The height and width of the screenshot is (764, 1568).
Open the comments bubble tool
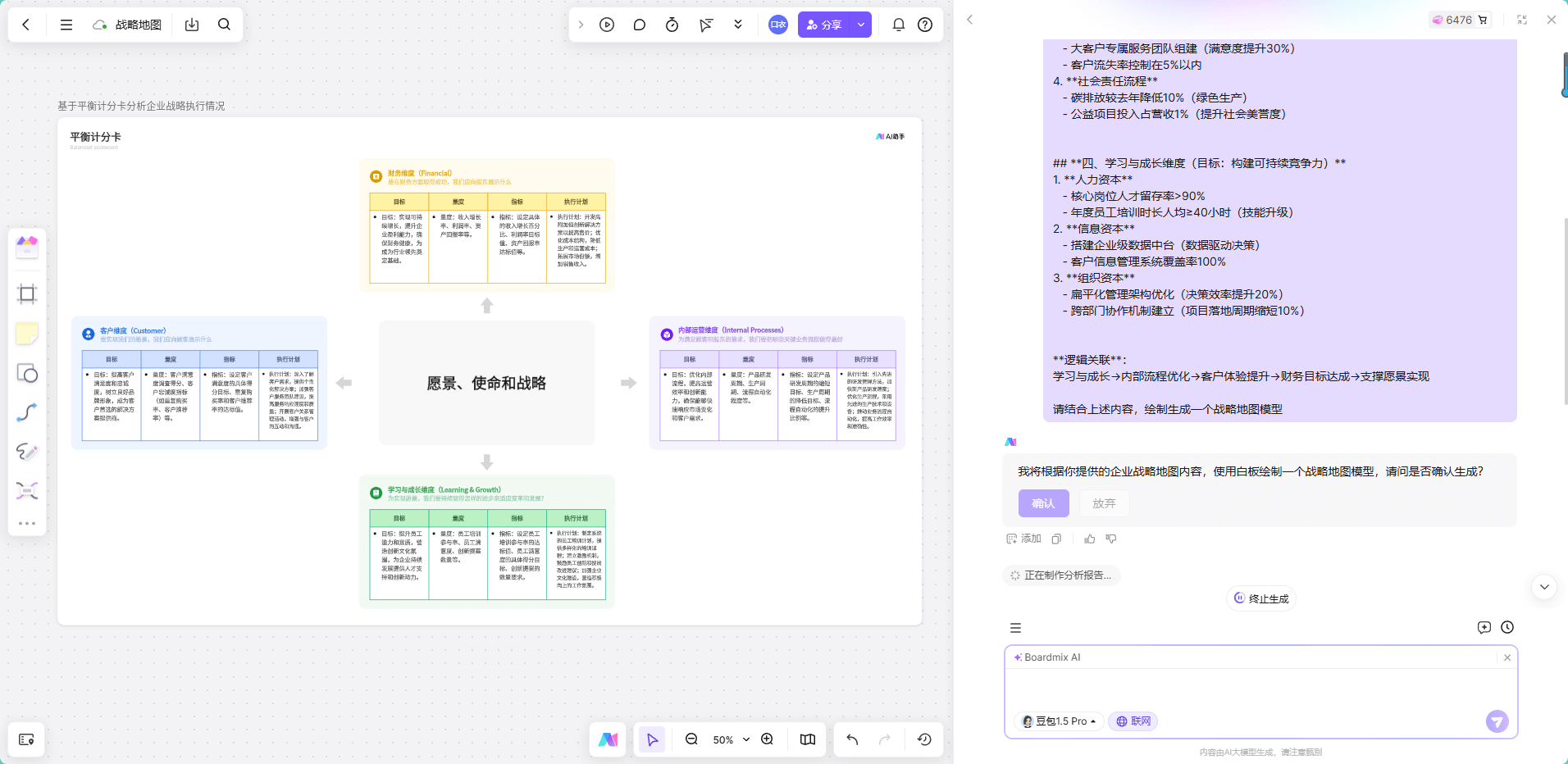pyautogui.click(x=640, y=25)
